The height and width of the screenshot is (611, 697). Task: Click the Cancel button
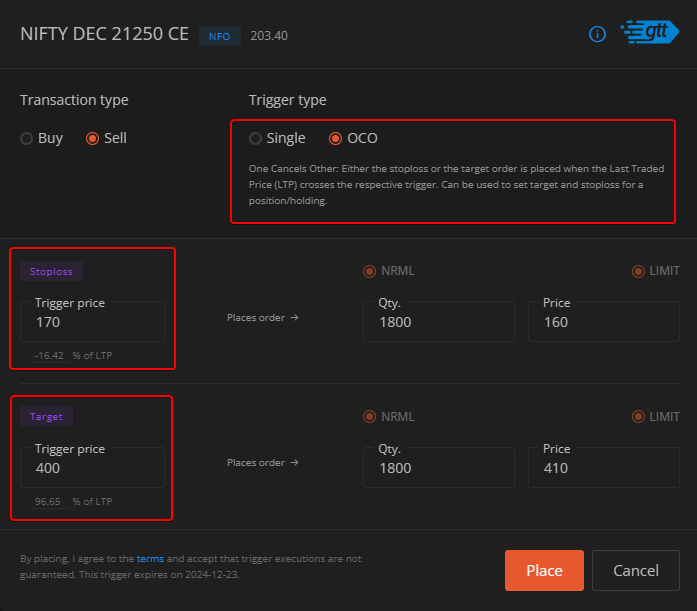pos(636,571)
